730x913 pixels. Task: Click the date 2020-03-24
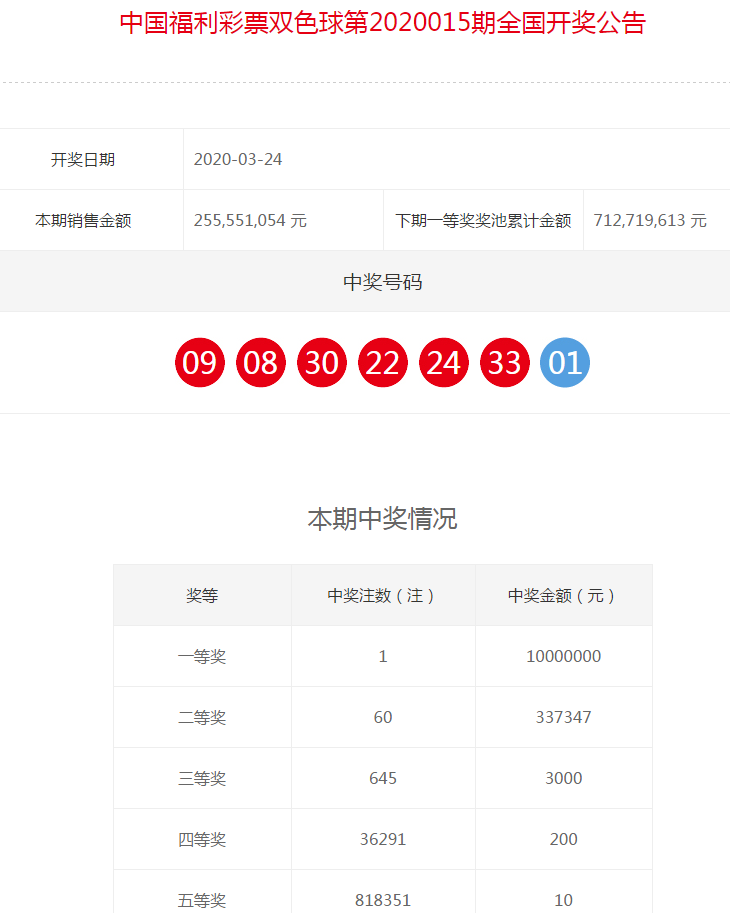pyautogui.click(x=238, y=160)
